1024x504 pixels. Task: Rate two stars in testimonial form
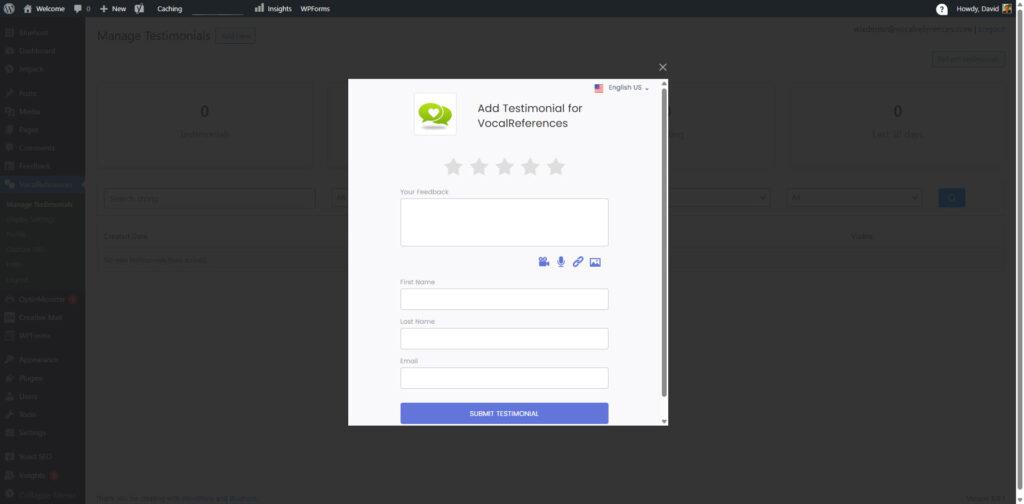(479, 166)
